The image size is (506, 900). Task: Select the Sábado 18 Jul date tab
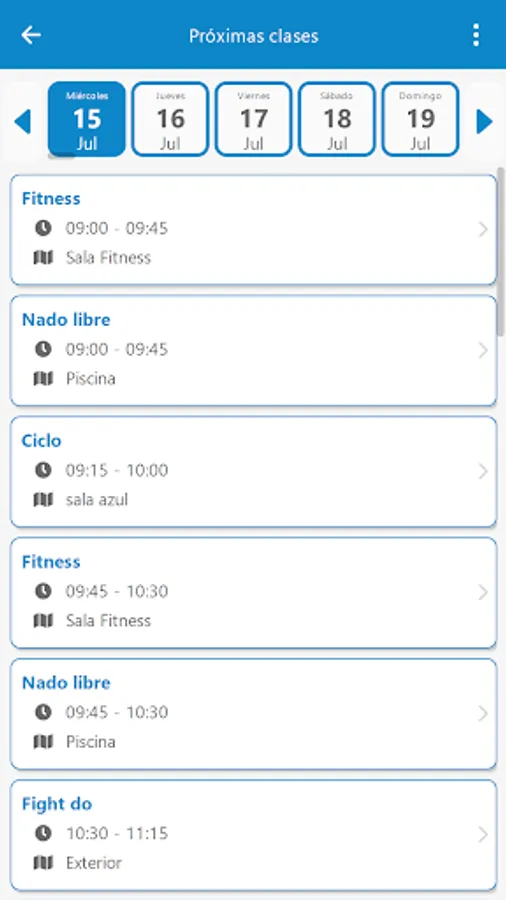pyautogui.click(x=337, y=119)
